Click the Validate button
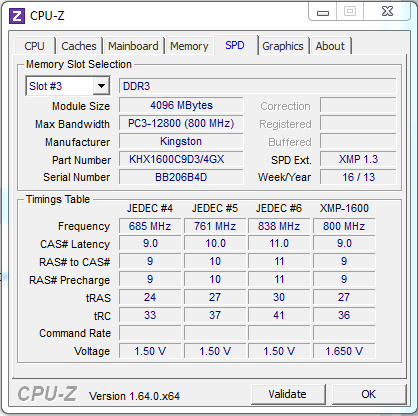This screenshot has width=418, height=416. click(288, 394)
